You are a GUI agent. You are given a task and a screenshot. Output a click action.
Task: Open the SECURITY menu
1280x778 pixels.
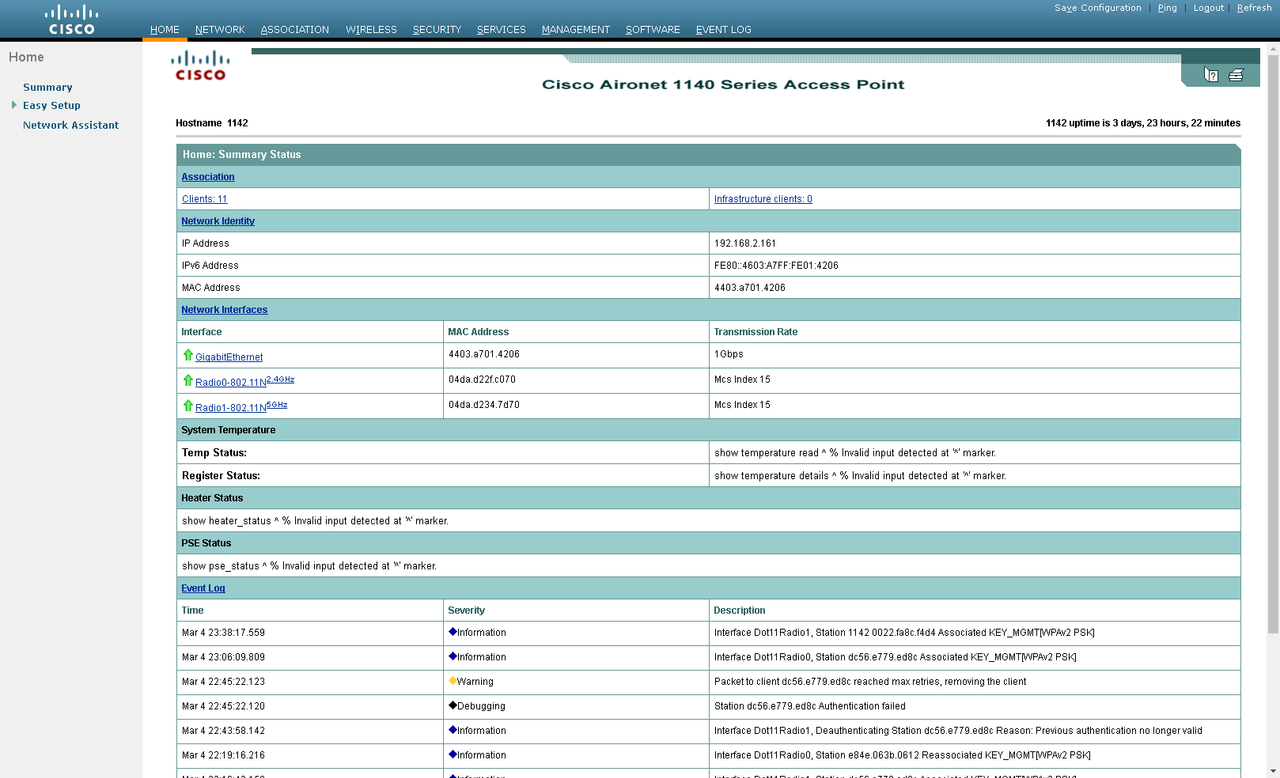[x=437, y=30]
